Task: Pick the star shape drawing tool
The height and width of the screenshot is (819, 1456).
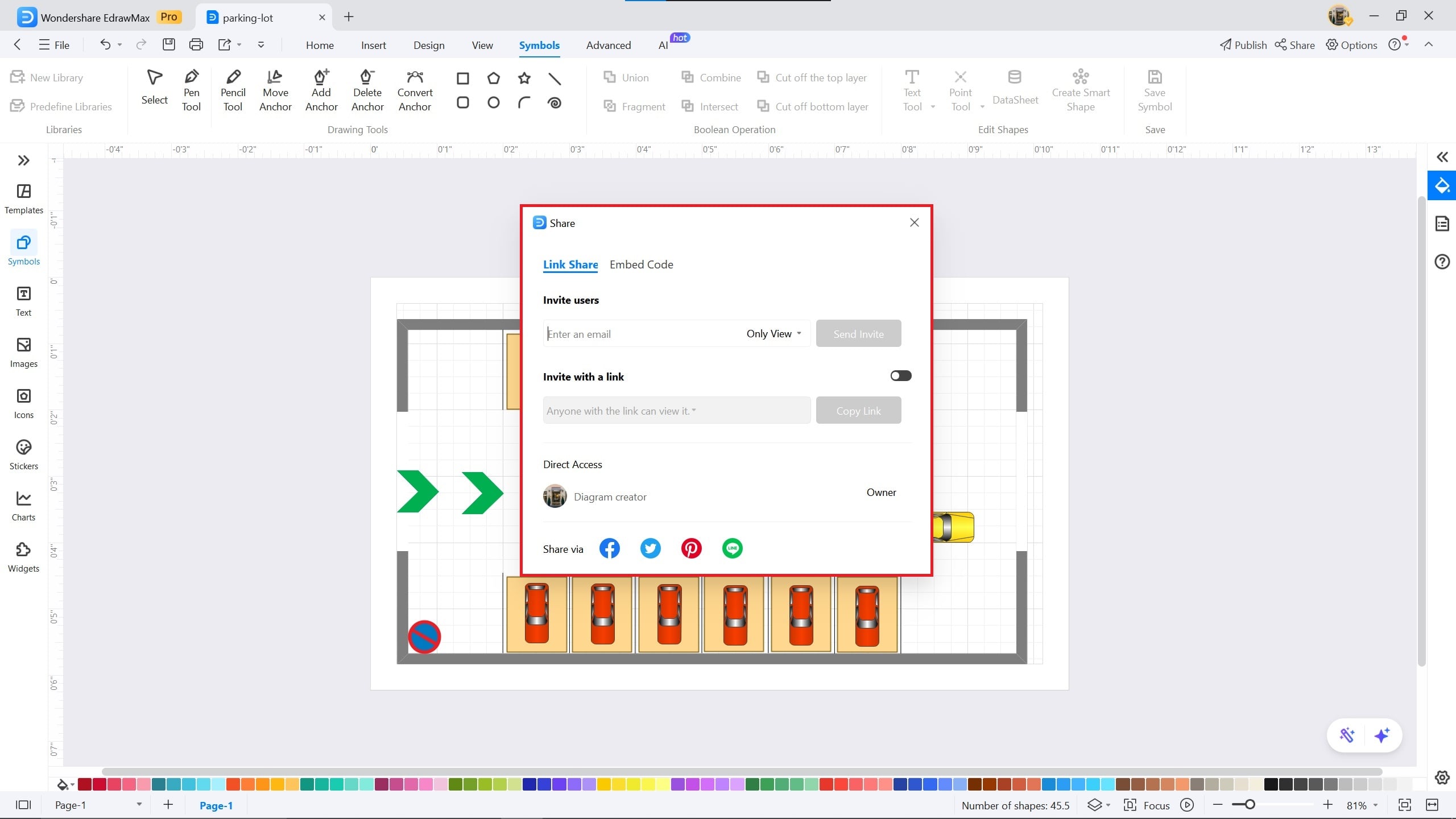Action: [524, 78]
